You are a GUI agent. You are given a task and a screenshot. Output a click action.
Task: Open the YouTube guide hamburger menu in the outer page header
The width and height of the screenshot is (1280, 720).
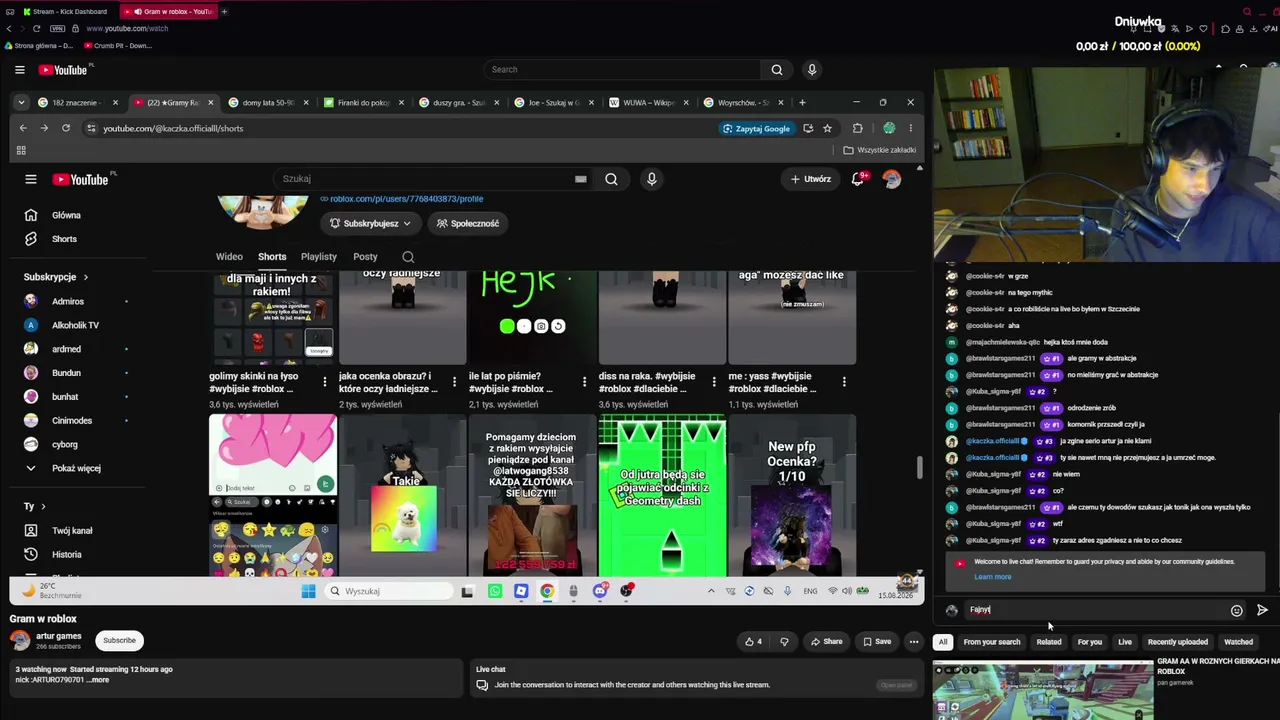click(x=19, y=70)
